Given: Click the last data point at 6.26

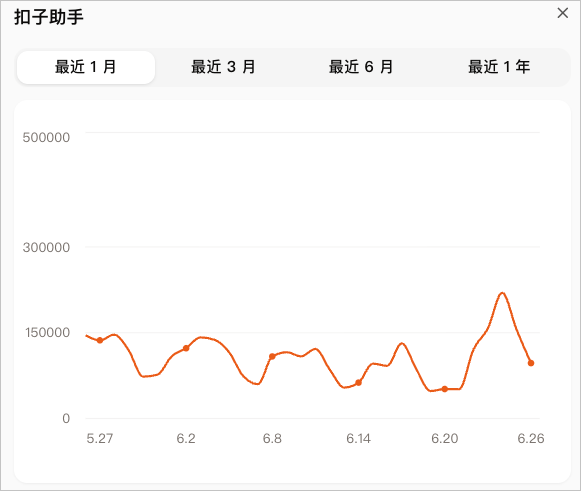Looking at the screenshot, I should tap(531, 363).
